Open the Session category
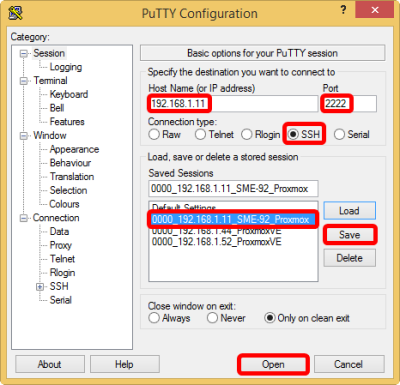This screenshot has height=385, width=400. coord(49,53)
